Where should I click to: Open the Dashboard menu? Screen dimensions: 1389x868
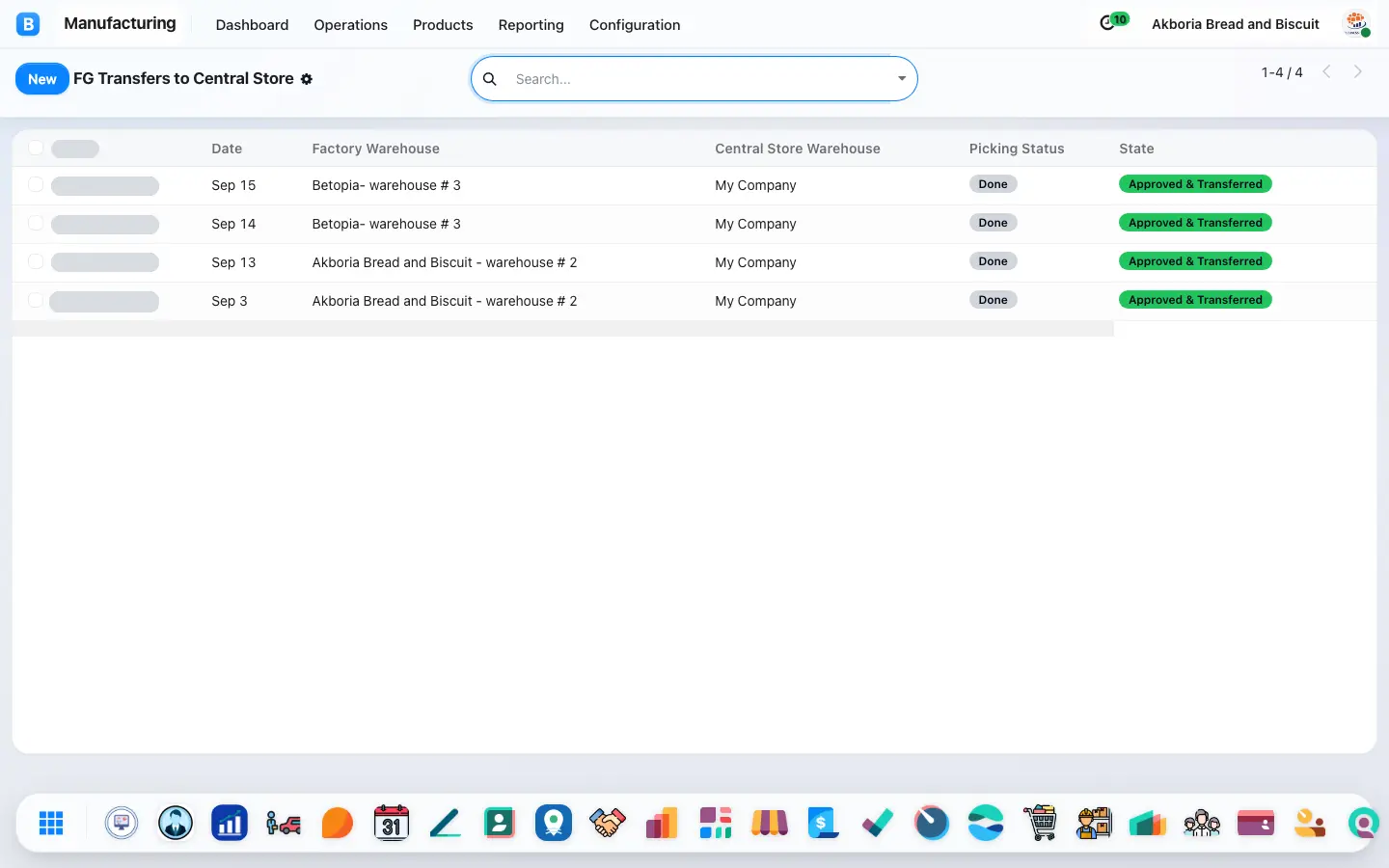(x=252, y=25)
